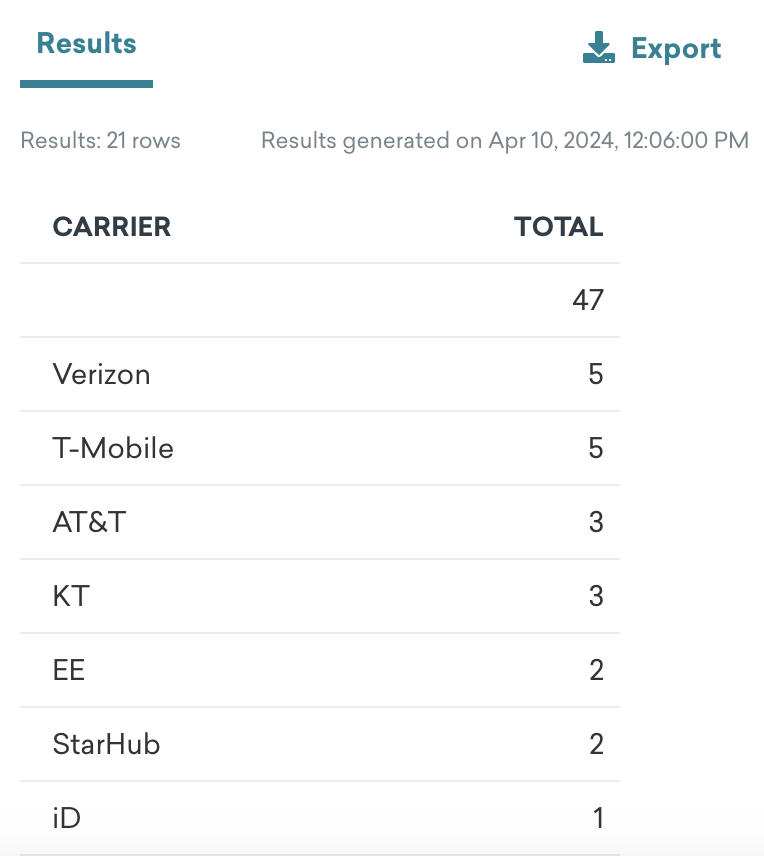
Task: Select the iD carrier row
Action: (x=320, y=818)
